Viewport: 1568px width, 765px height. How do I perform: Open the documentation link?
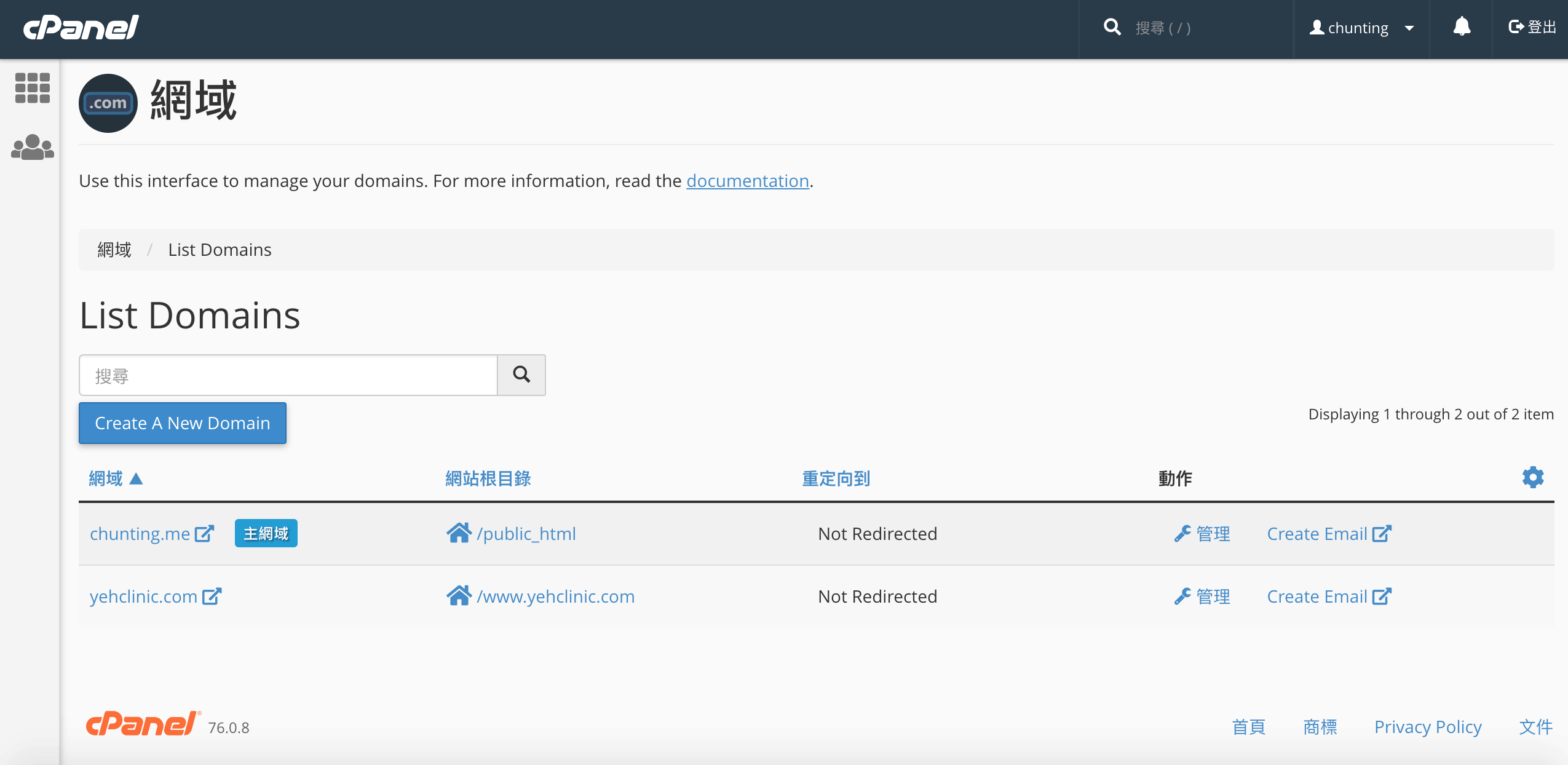[x=747, y=181]
